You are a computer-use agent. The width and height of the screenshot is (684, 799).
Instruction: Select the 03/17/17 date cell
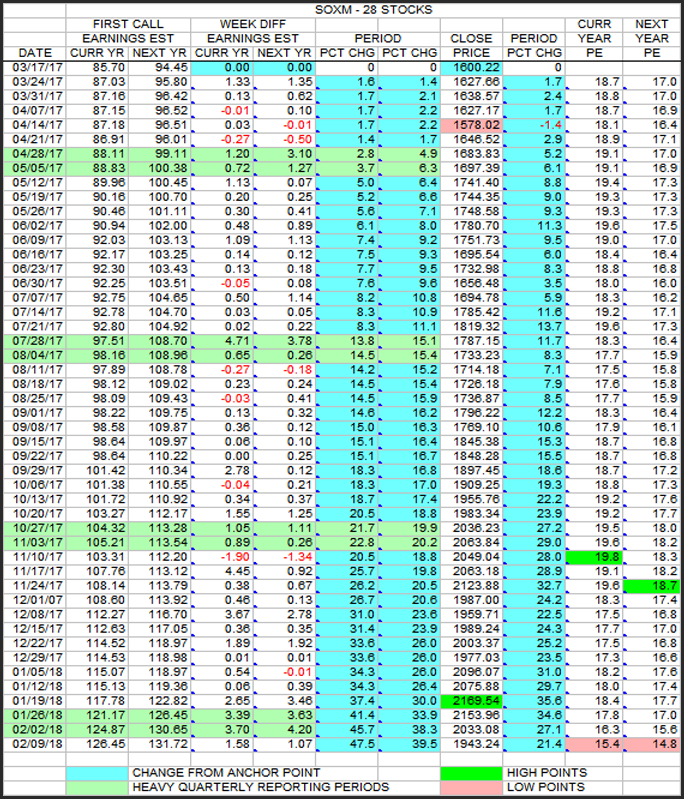35,66
